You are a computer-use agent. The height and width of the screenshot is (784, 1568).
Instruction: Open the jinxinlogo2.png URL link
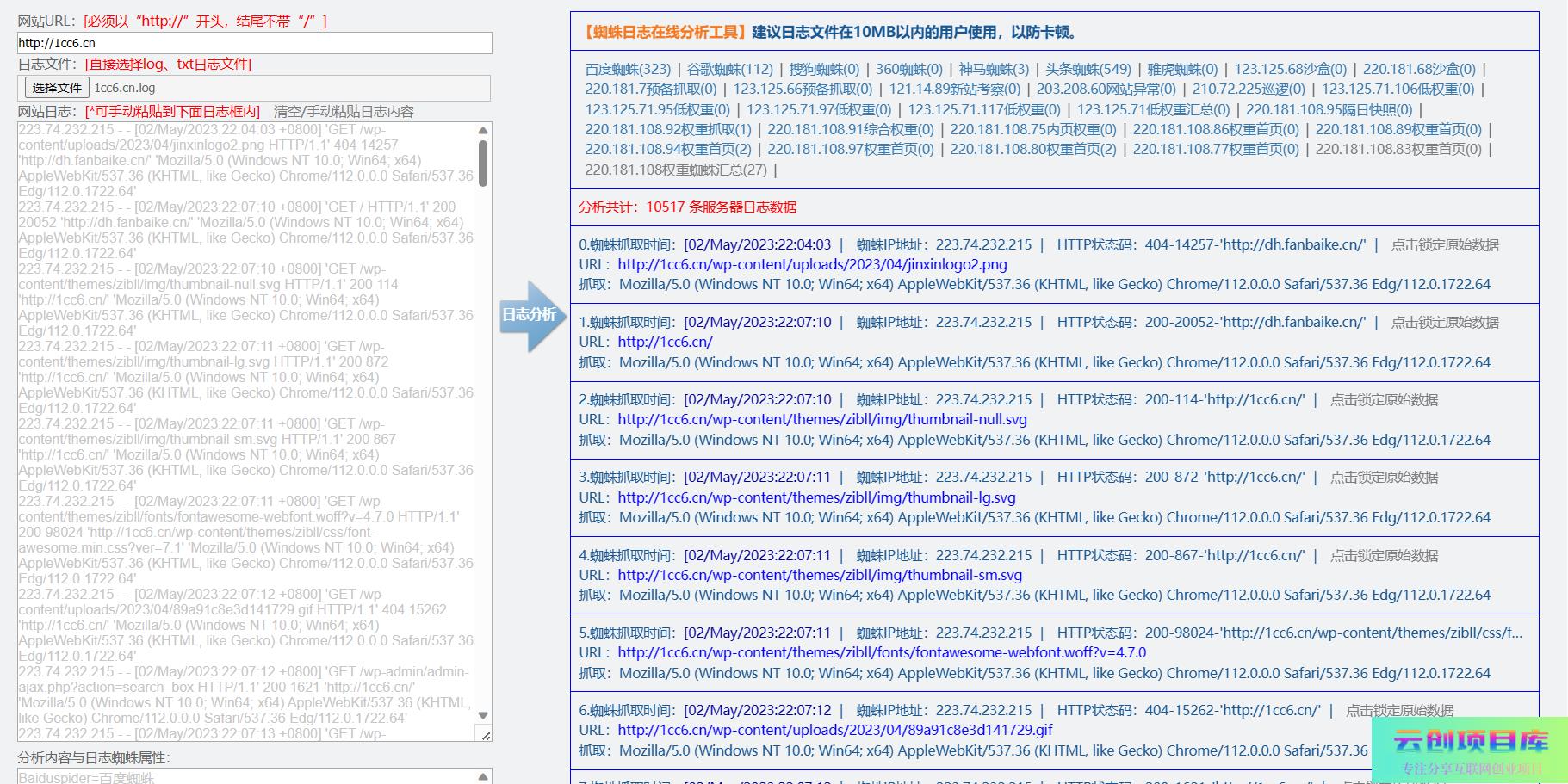coord(812,264)
